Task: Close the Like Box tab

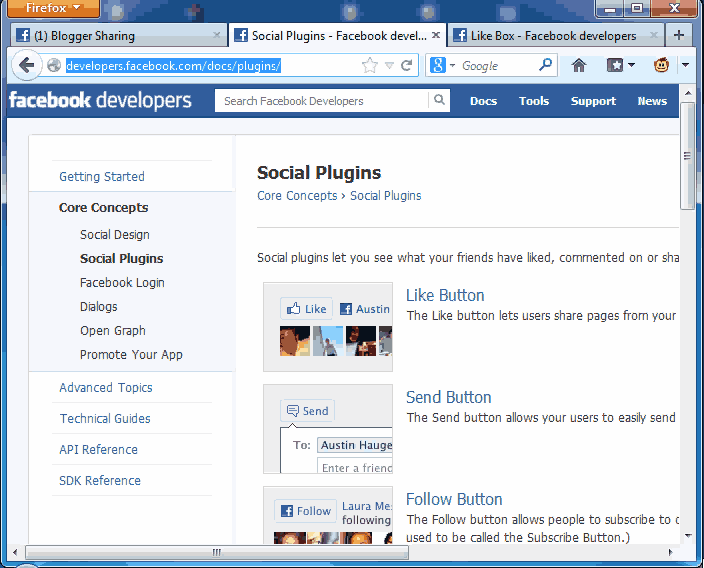Action: pos(654,35)
